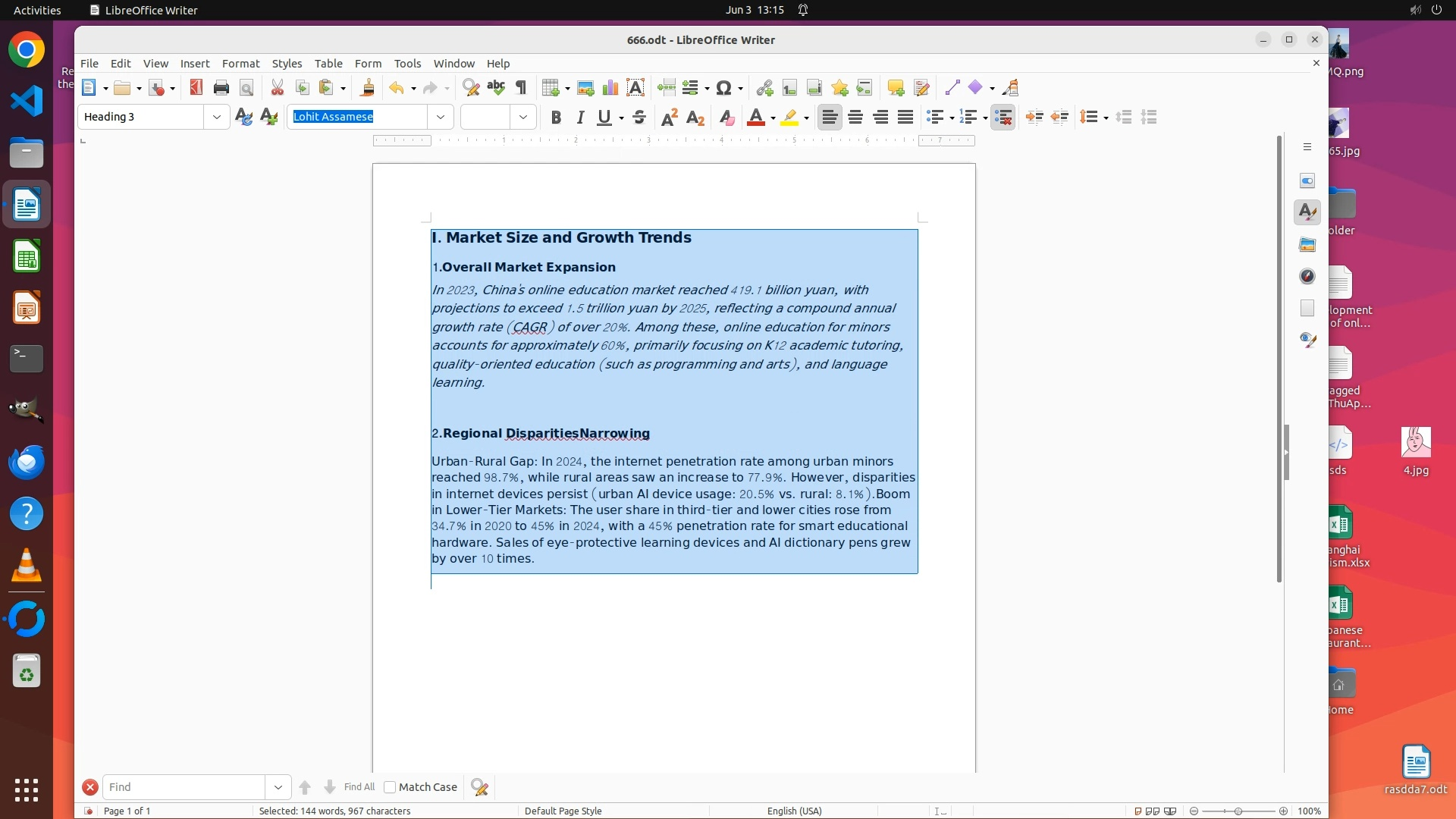The height and width of the screenshot is (819, 1456).
Task: Click the Find text input field
Action: (184, 787)
